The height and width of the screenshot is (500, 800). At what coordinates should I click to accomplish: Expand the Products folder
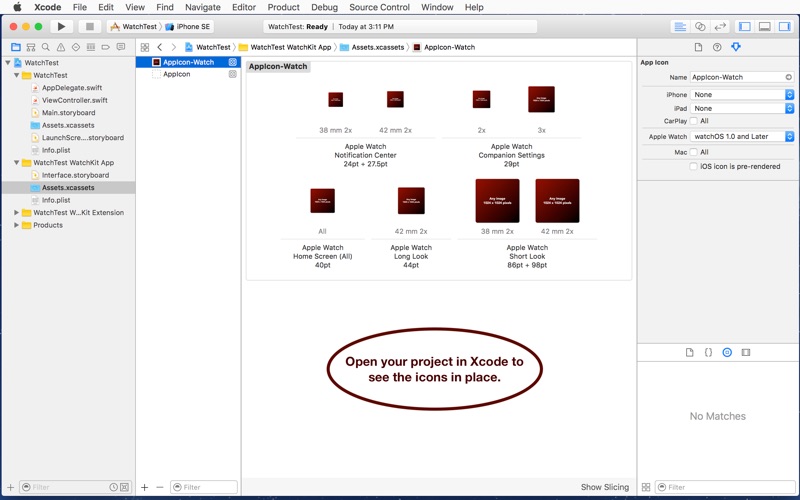point(17,225)
